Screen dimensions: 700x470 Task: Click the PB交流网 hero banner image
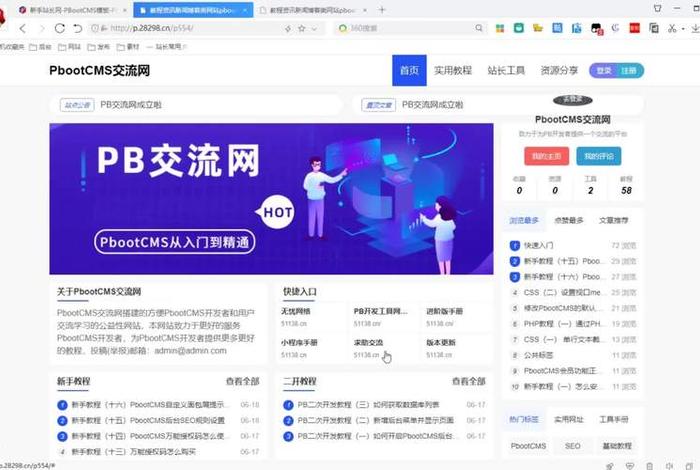tap(271, 199)
